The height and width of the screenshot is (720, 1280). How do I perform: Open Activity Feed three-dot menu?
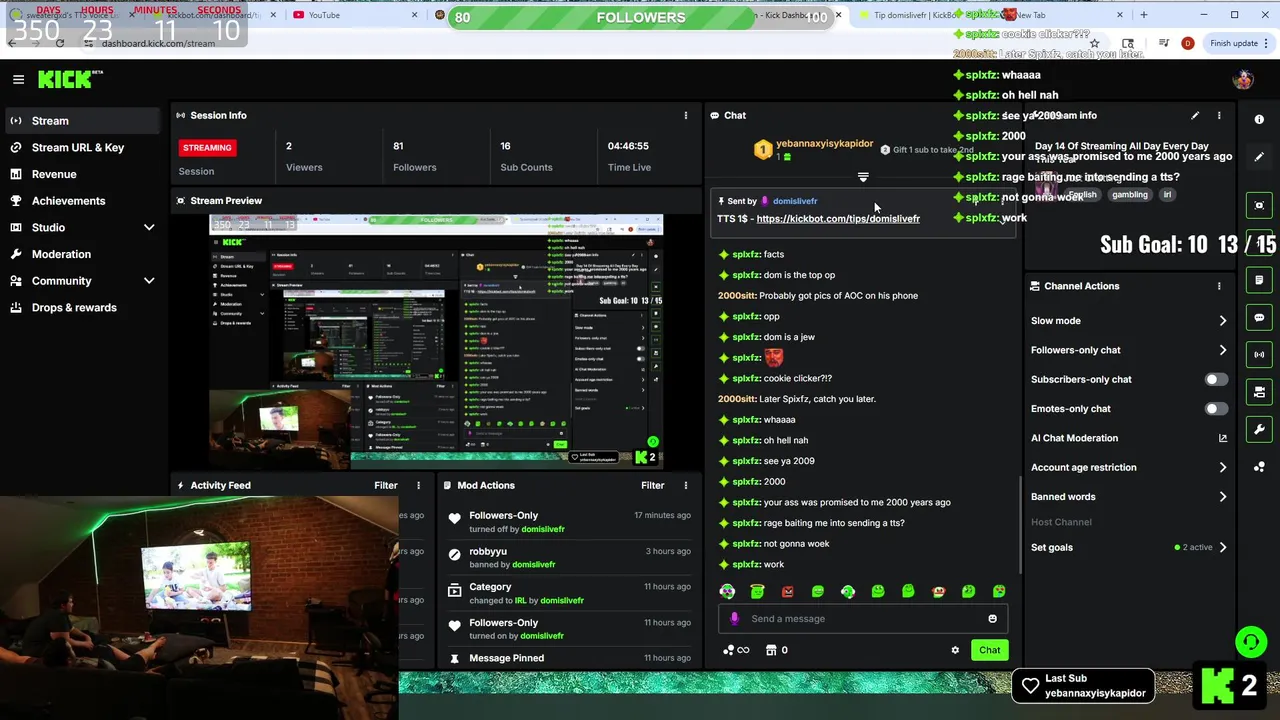[x=419, y=485]
